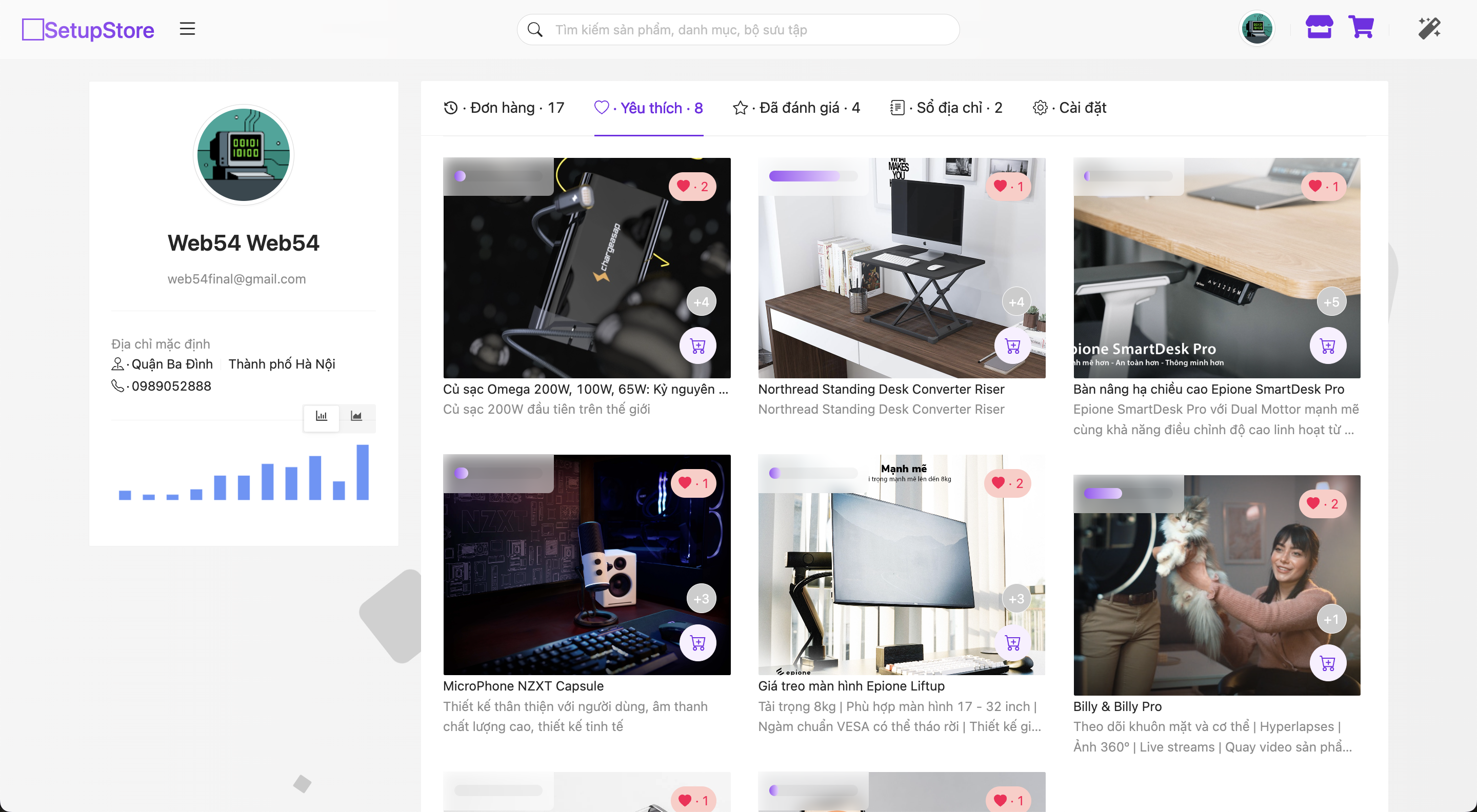Open the Đơn hàng tab
Screen dimensions: 1477x812
tap(504, 108)
